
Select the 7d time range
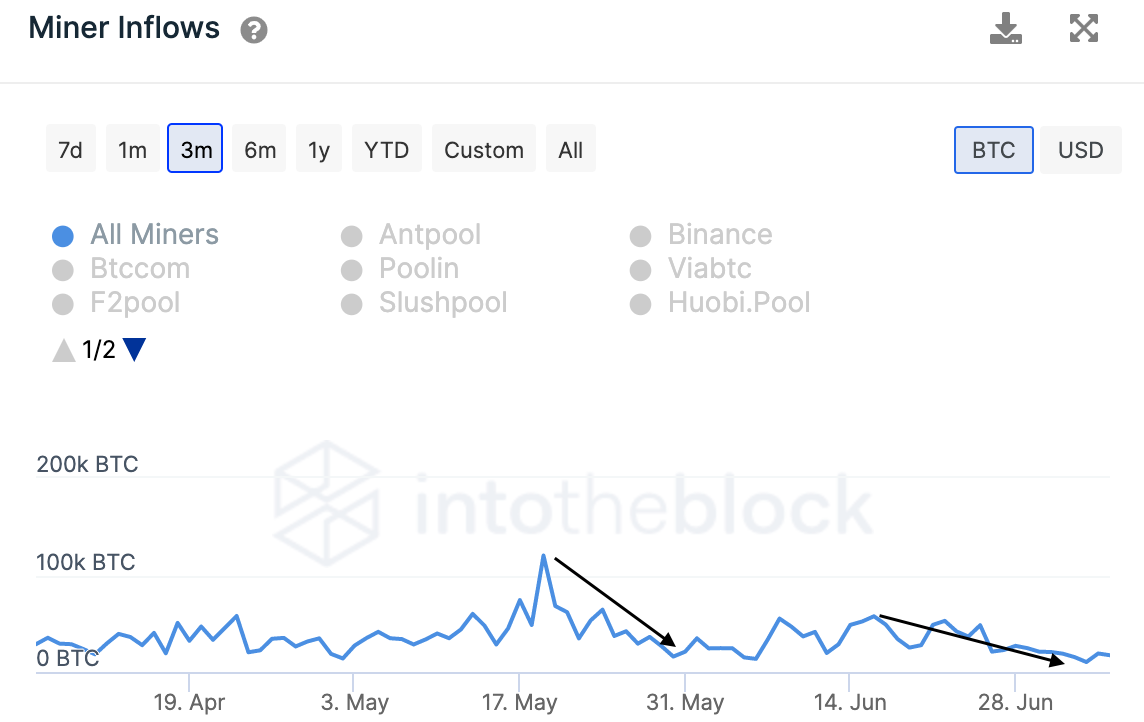point(70,150)
